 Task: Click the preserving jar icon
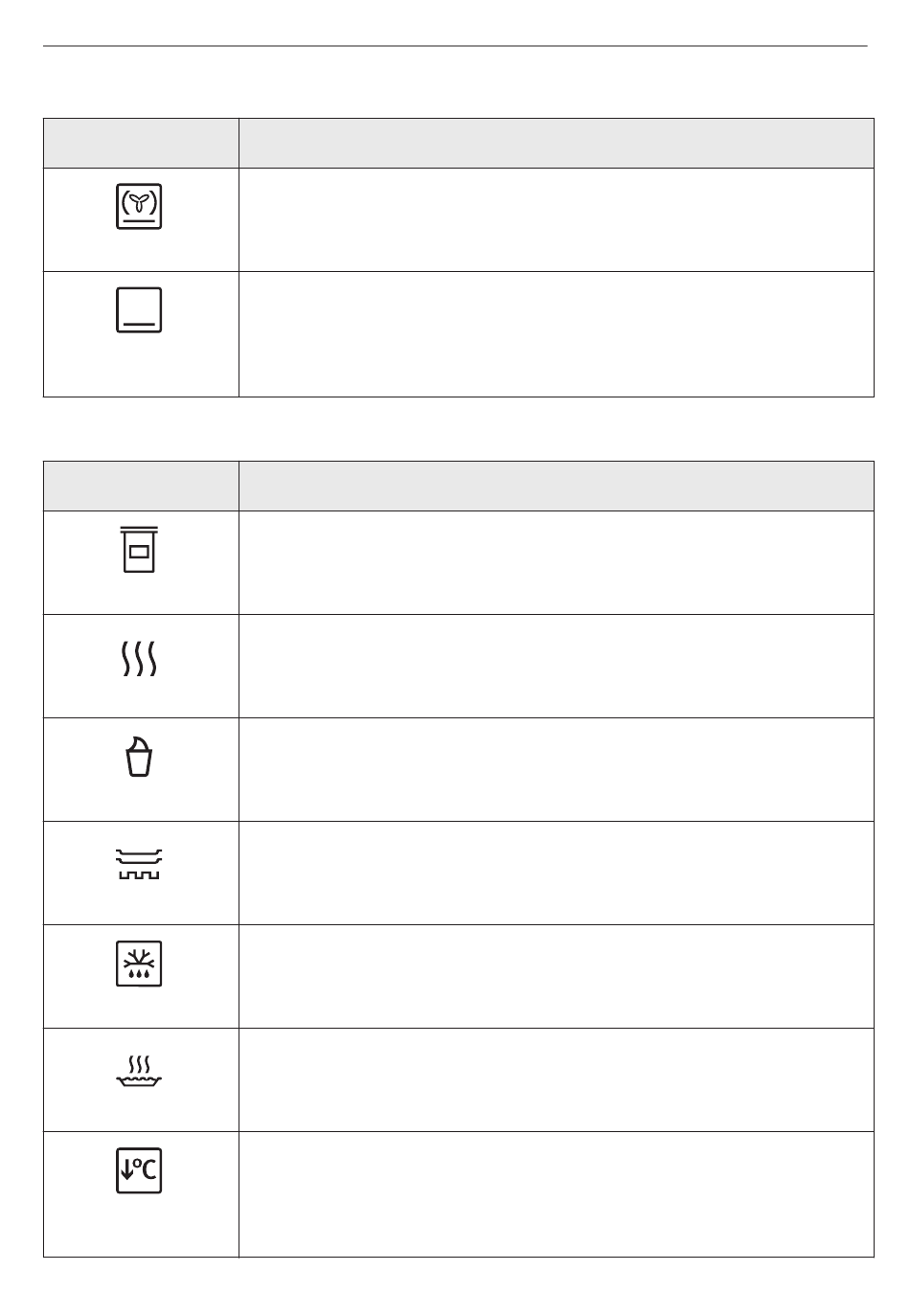(139, 549)
